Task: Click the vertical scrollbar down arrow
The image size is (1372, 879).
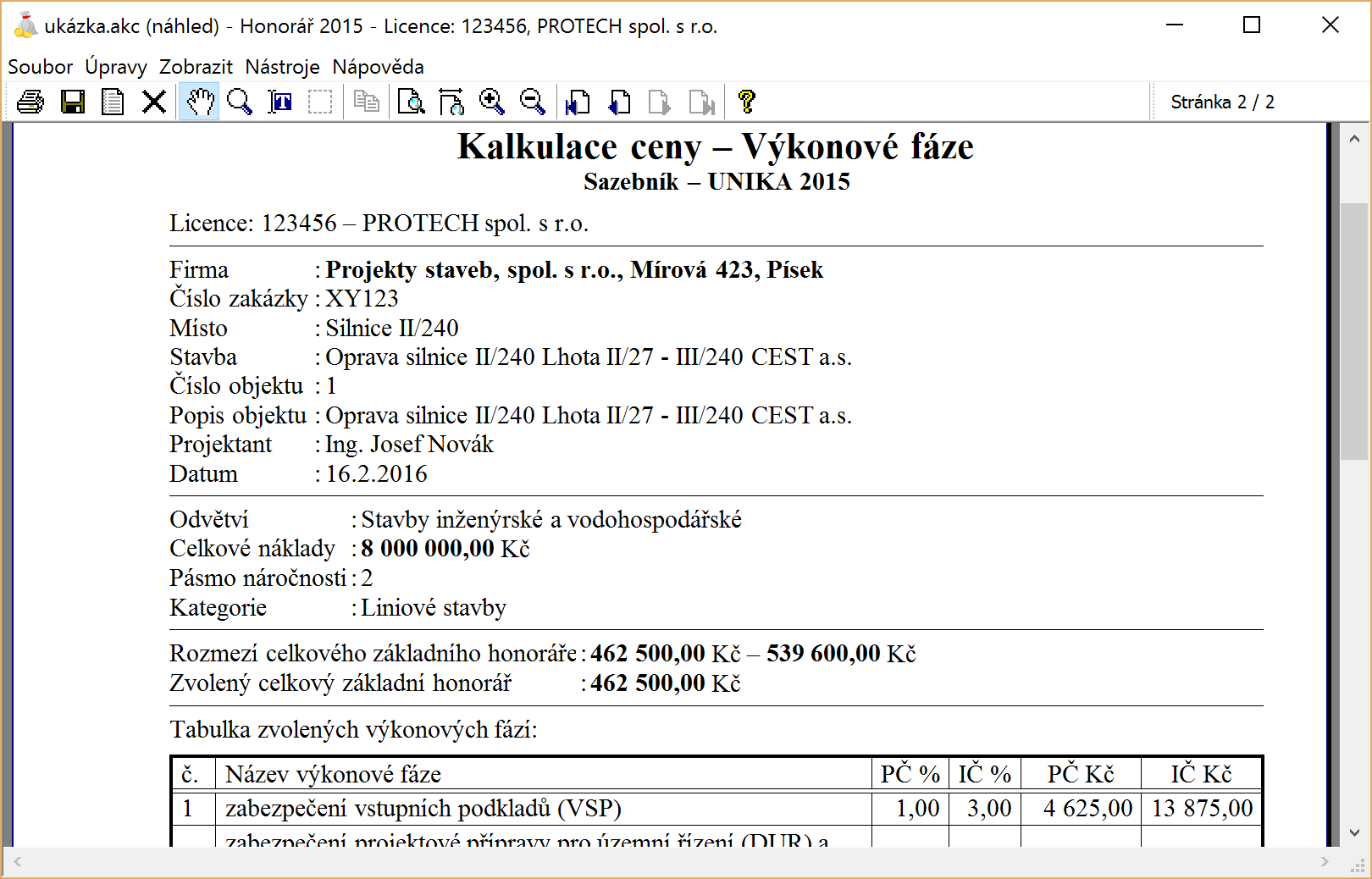Action: [1353, 833]
